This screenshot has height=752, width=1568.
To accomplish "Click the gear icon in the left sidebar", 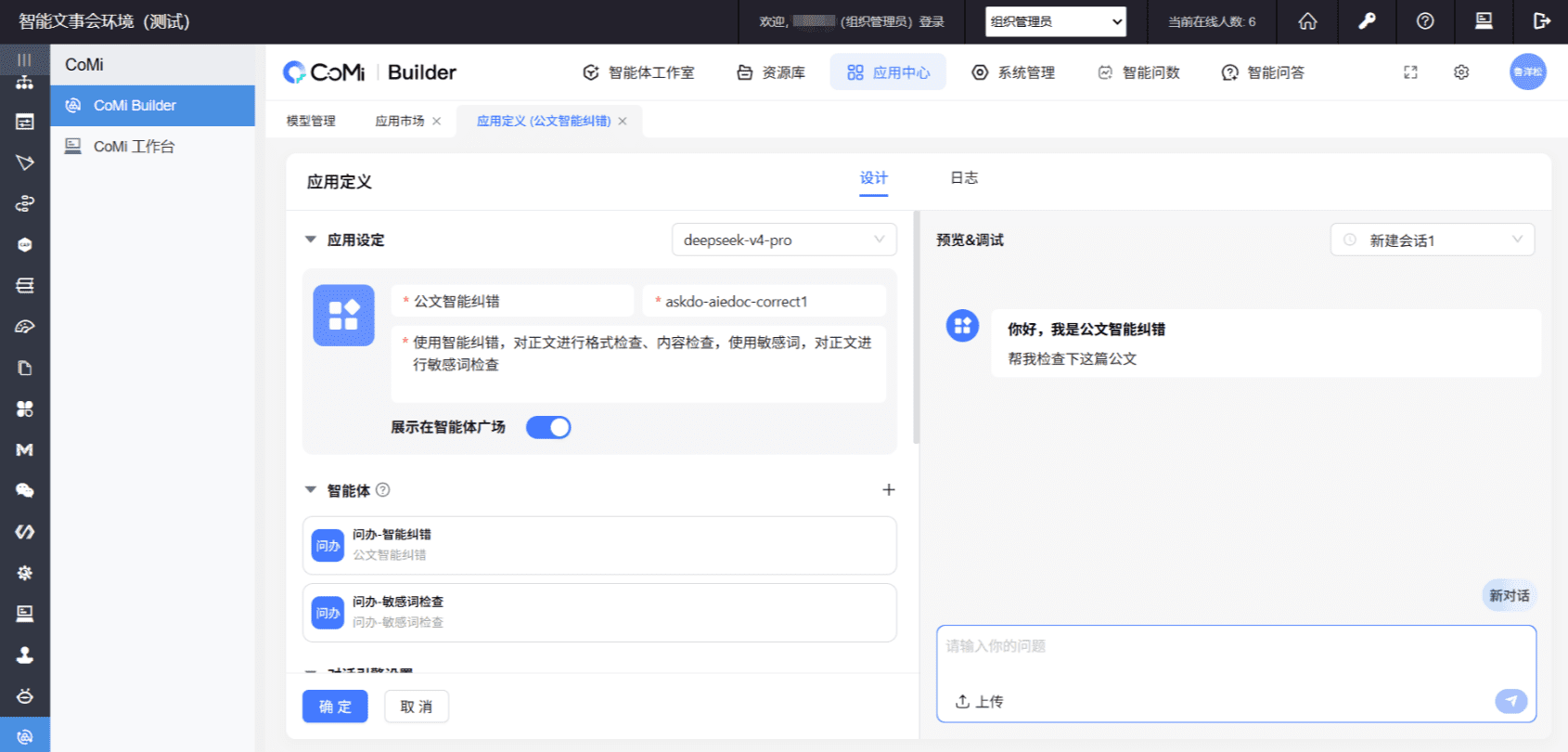I will [x=24, y=573].
